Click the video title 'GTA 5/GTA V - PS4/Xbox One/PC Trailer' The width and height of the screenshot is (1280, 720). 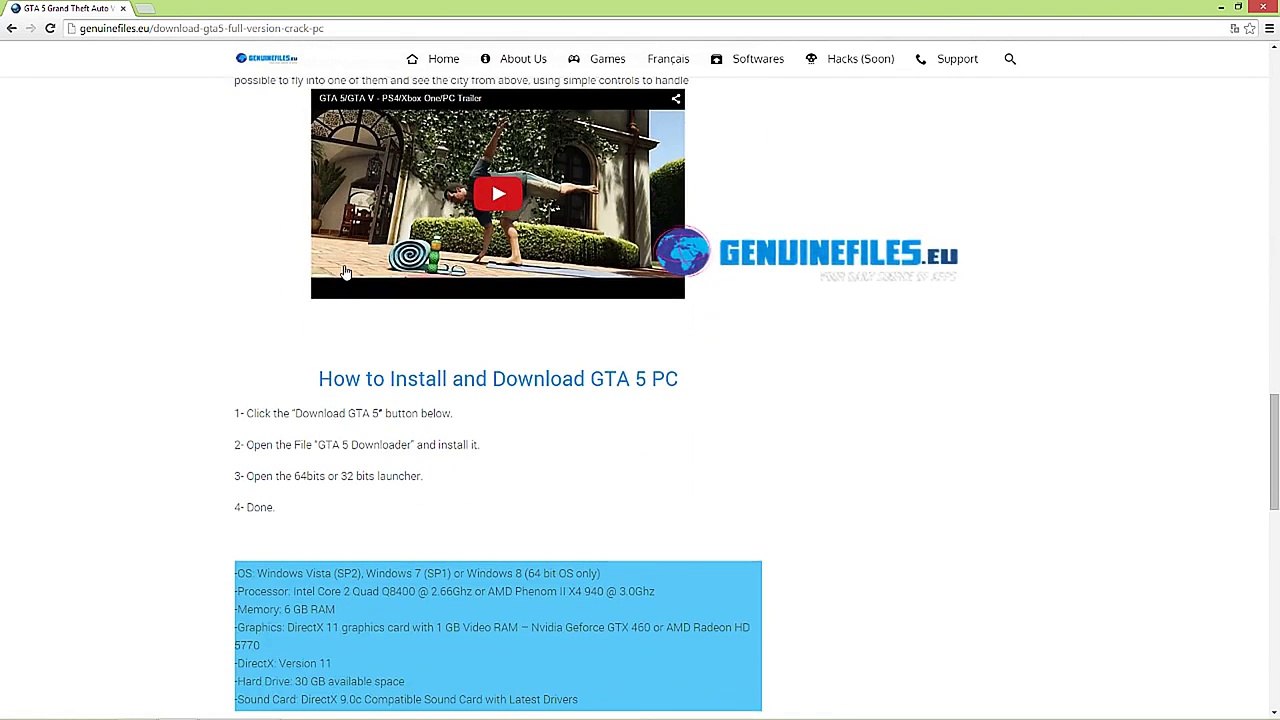coord(400,98)
